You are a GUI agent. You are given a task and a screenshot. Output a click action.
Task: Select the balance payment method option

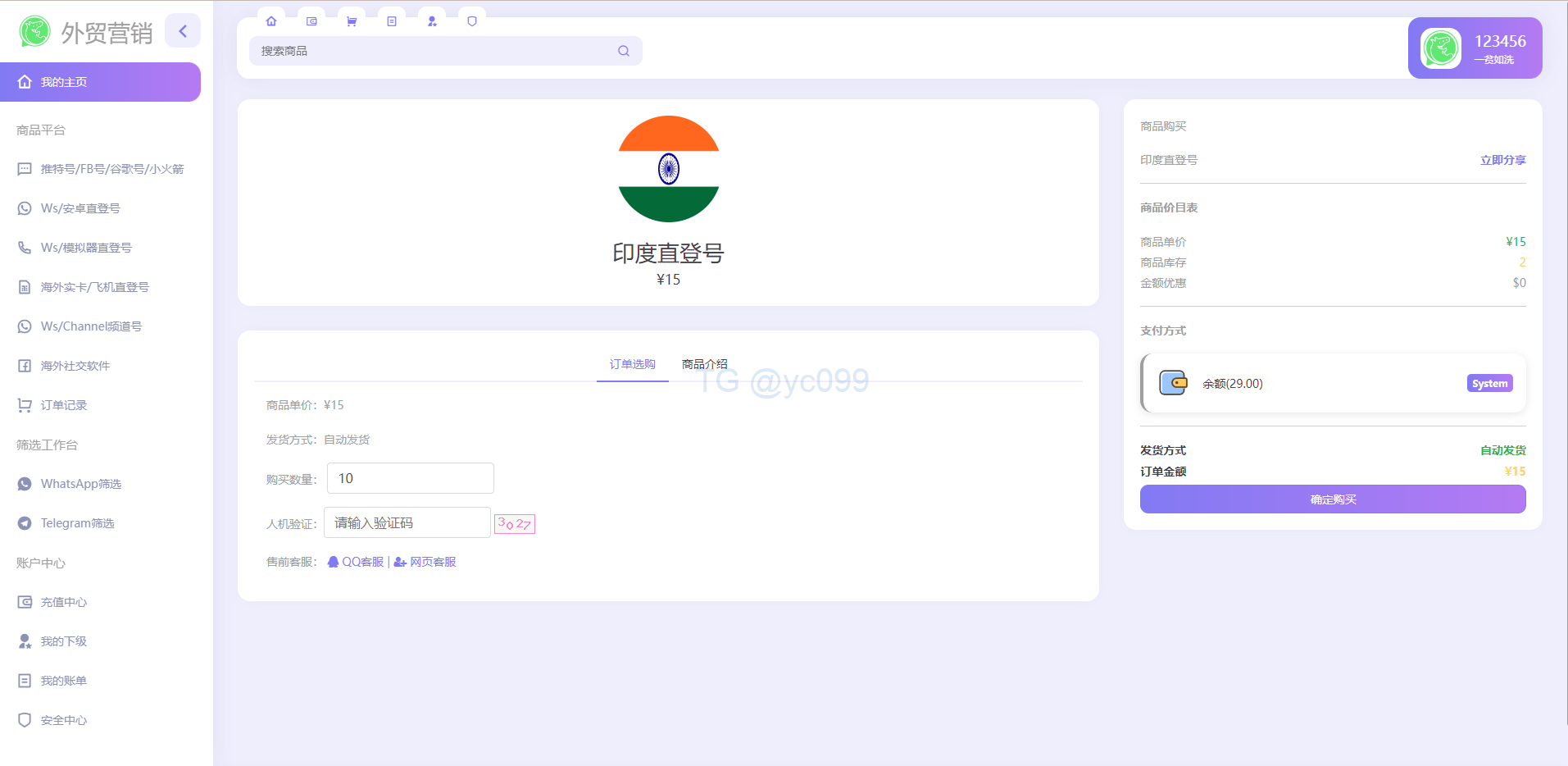[1333, 383]
